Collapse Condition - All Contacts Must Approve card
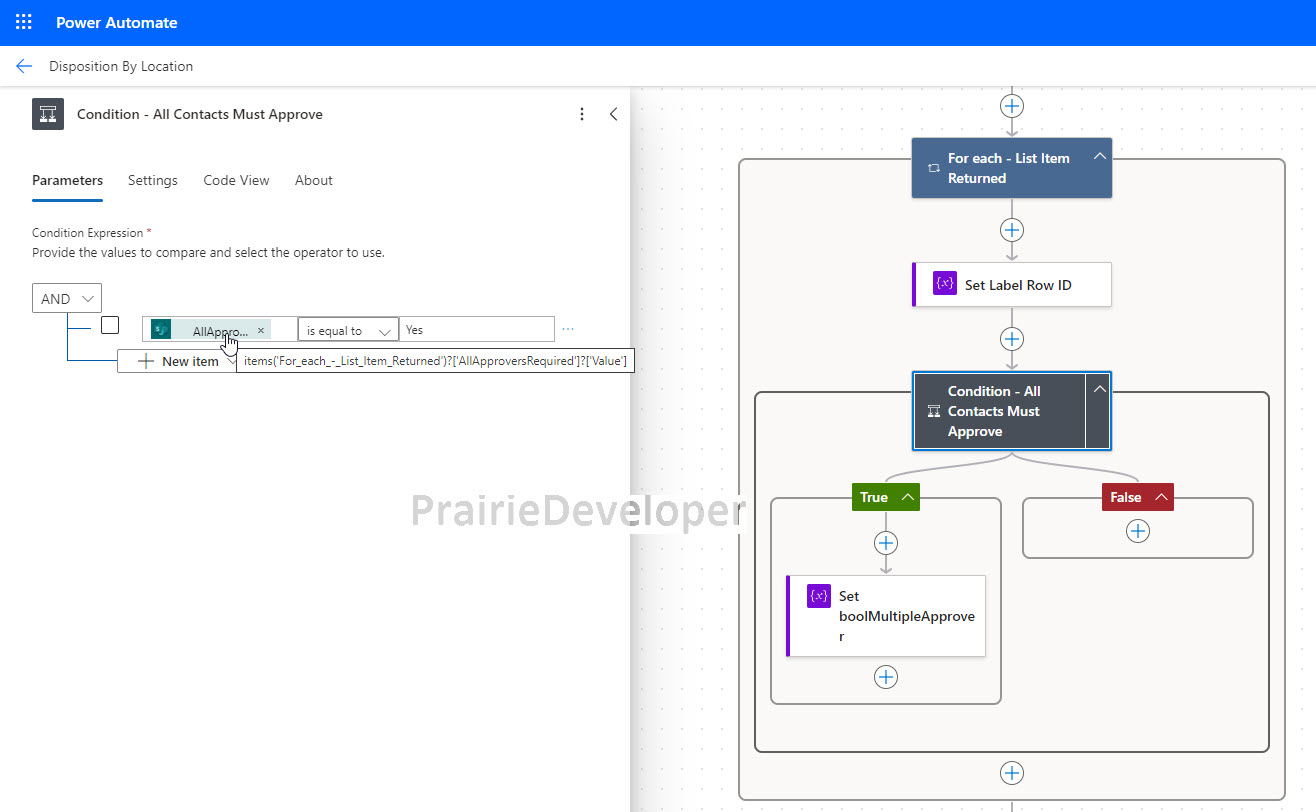Screen dimensions: 1316x812 coord(1098,389)
